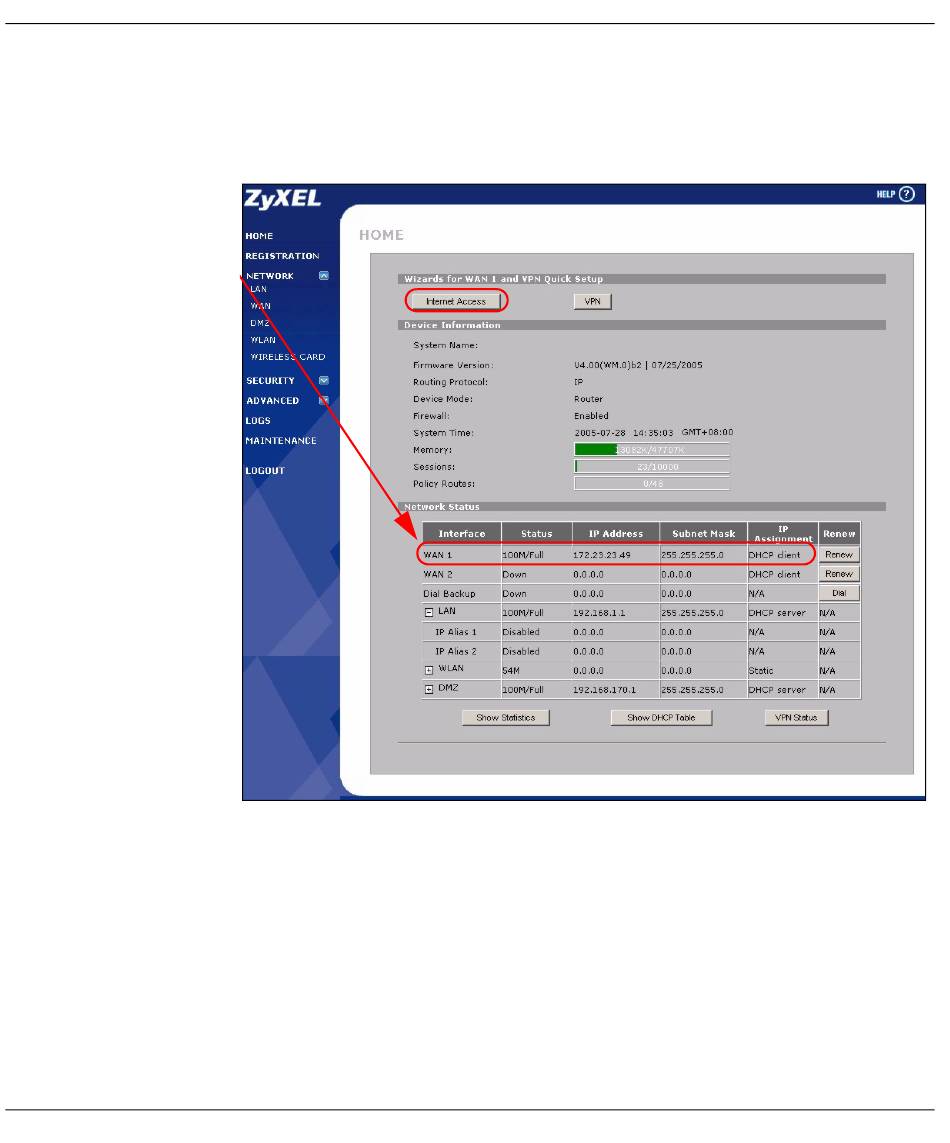Click the Dial Backup interface label
This screenshot has height=1143, width=950.
tap(449, 594)
